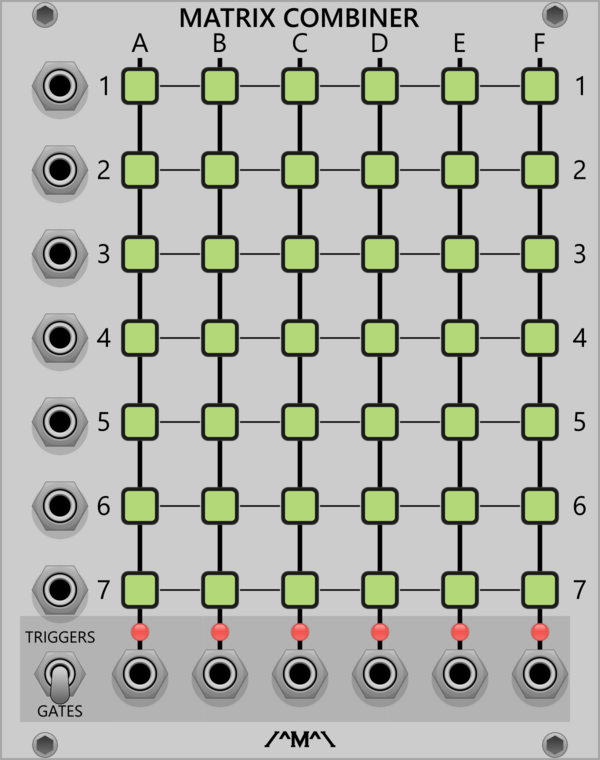Click output jack under column B
Viewport: 600px width, 760px height.
pos(220,674)
